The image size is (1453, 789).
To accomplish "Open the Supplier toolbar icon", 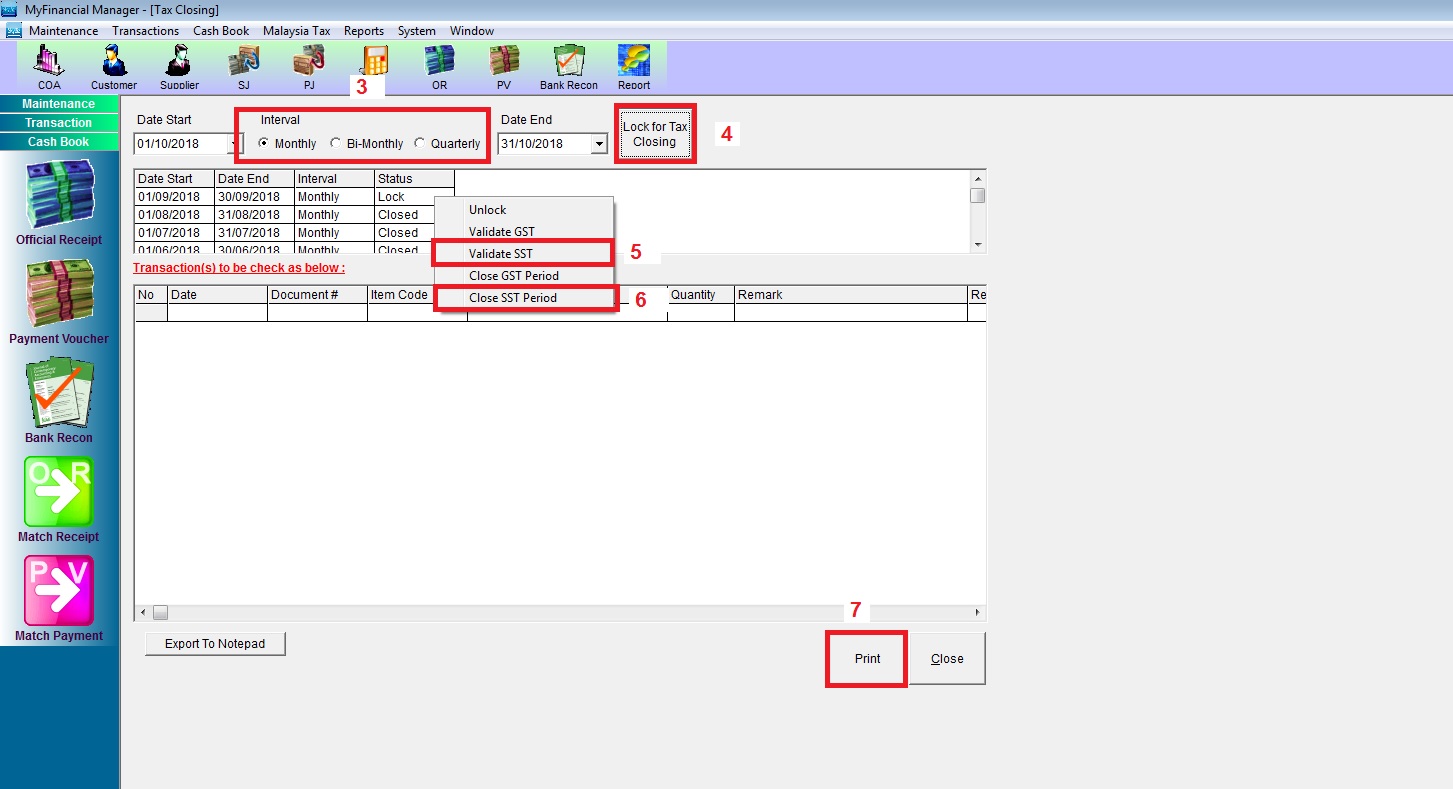I will (x=179, y=66).
